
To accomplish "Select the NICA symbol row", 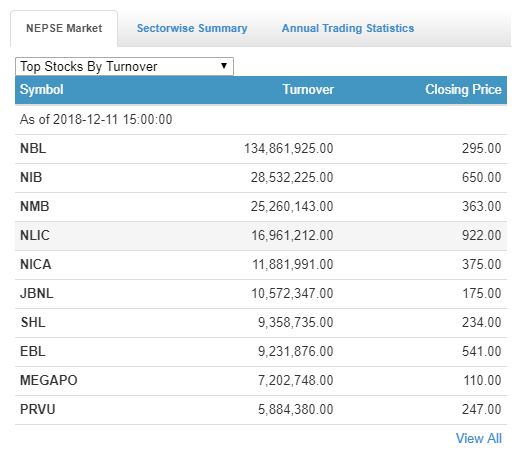I will 261,265.
